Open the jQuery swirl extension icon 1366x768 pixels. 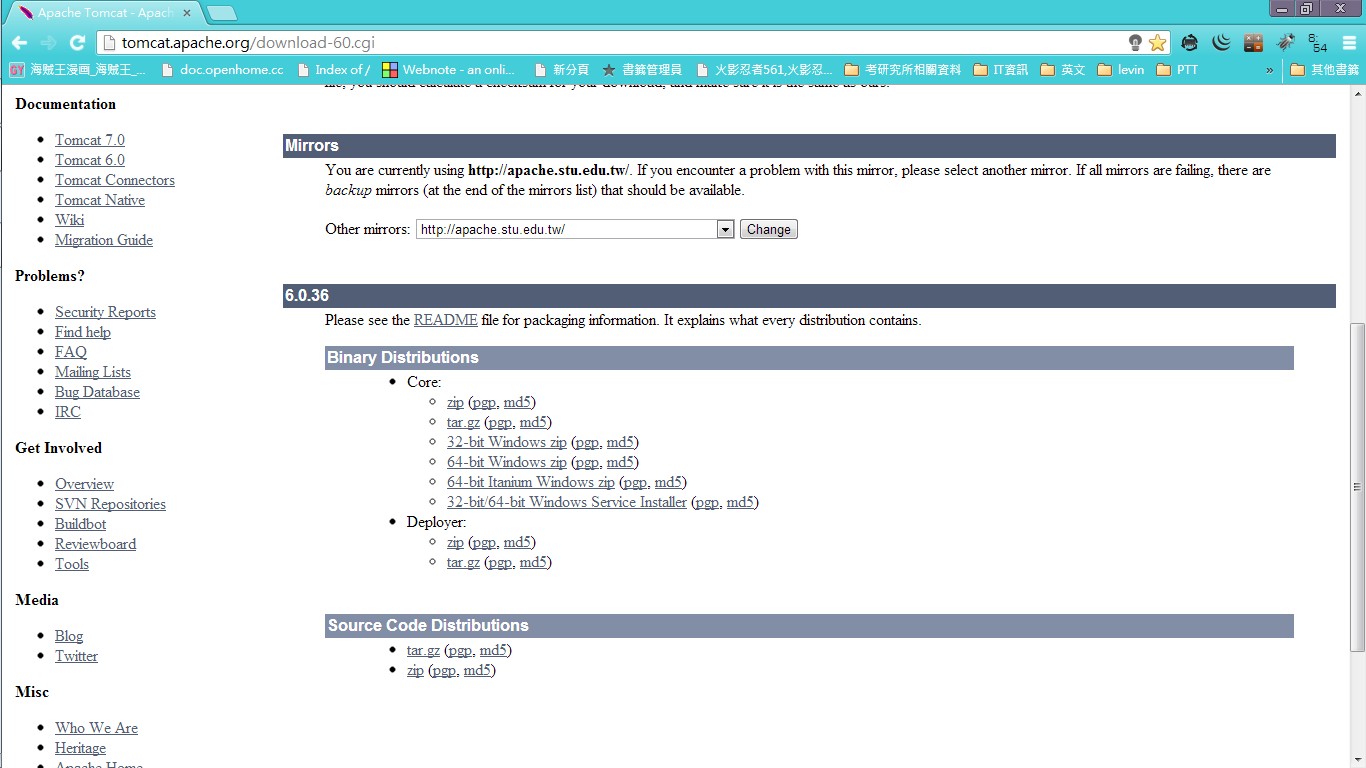pos(1221,43)
